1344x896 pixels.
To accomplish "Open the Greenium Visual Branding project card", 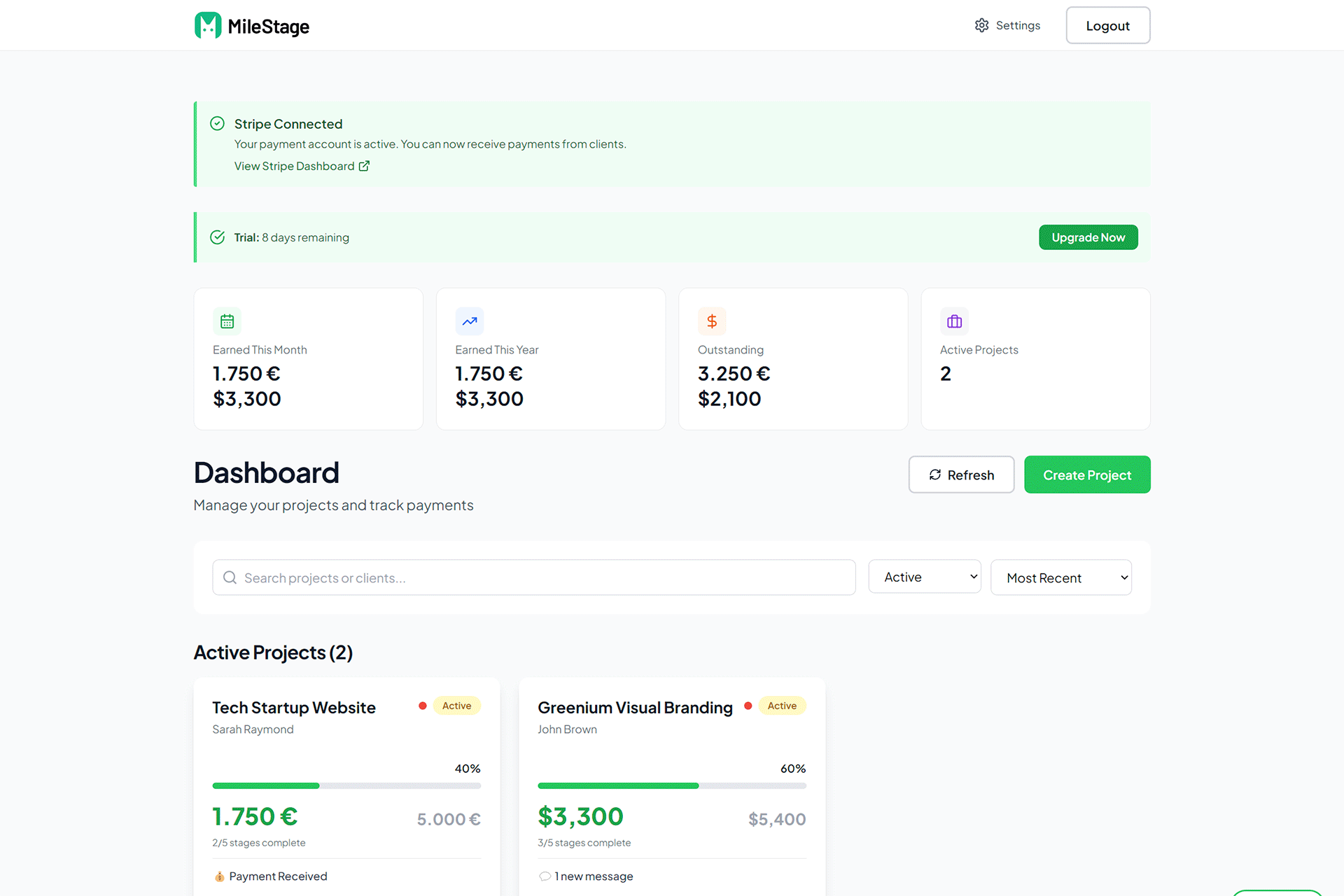I will (635, 708).
